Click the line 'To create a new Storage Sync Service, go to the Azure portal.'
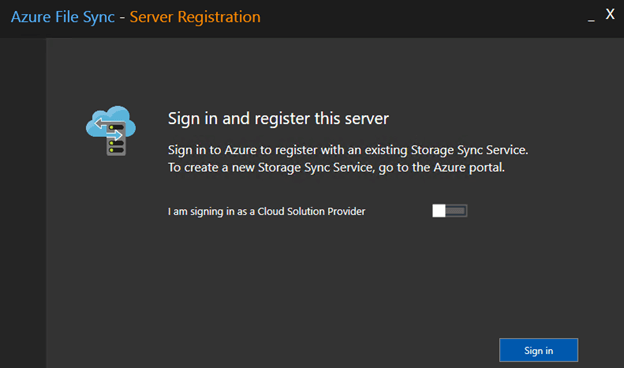624x368 pixels. [336, 167]
